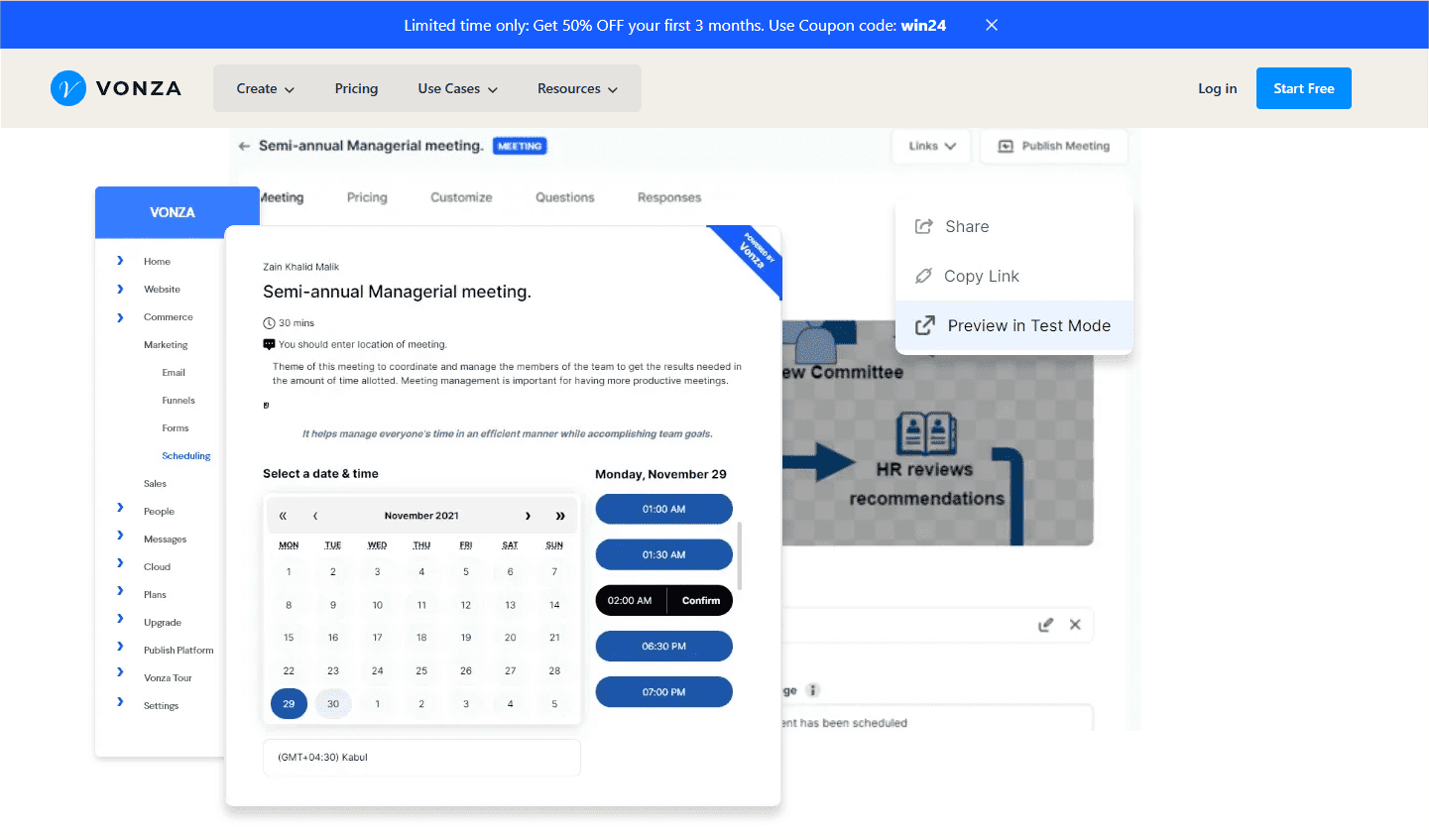The image size is (1429, 840).
Task: Go to next month in calendar
Action: [528, 516]
